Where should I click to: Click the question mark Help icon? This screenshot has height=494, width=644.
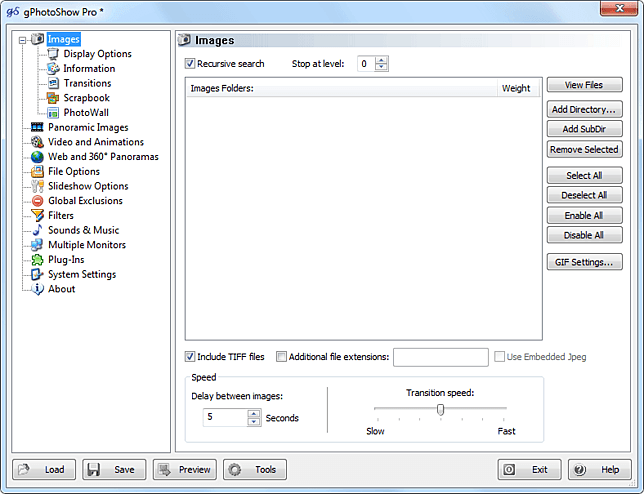[x=580, y=469]
